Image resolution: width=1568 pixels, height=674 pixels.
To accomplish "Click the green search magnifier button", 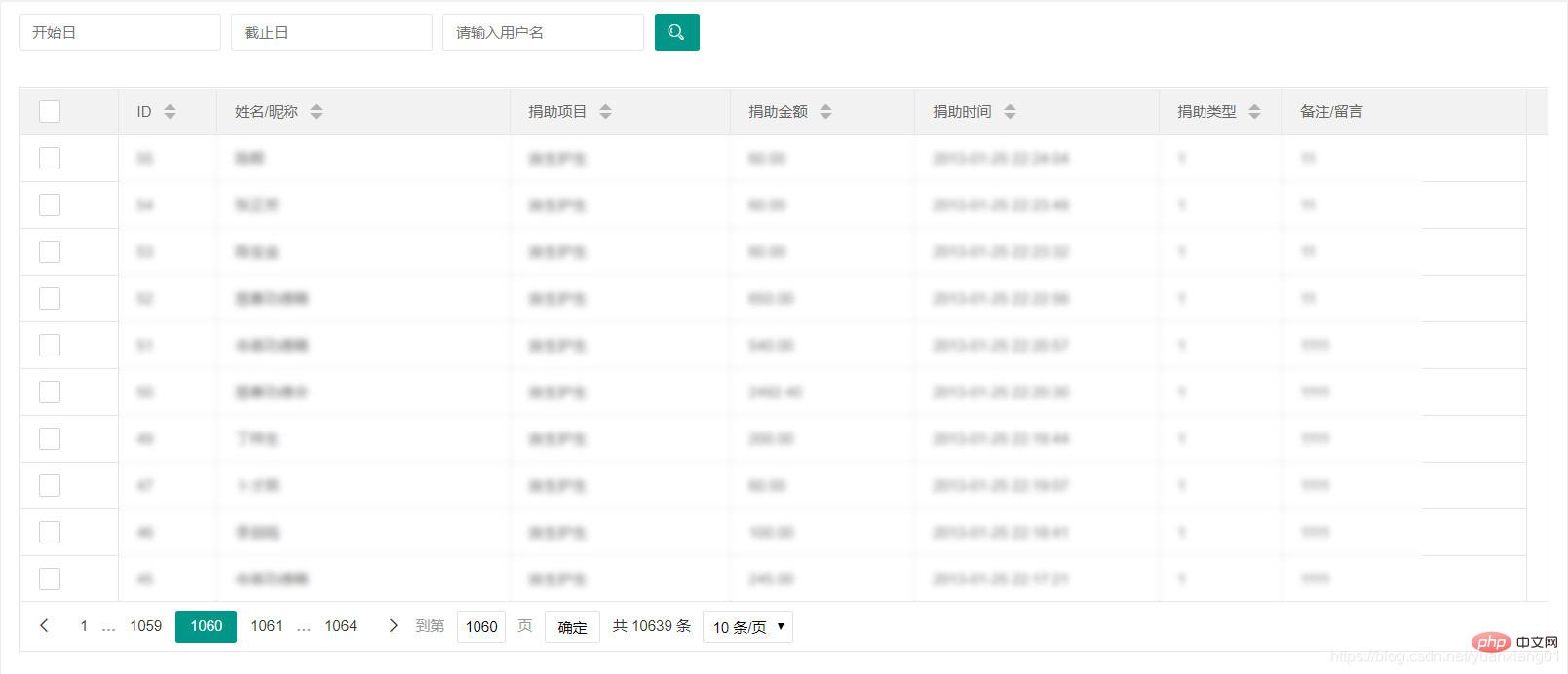I will click(676, 32).
